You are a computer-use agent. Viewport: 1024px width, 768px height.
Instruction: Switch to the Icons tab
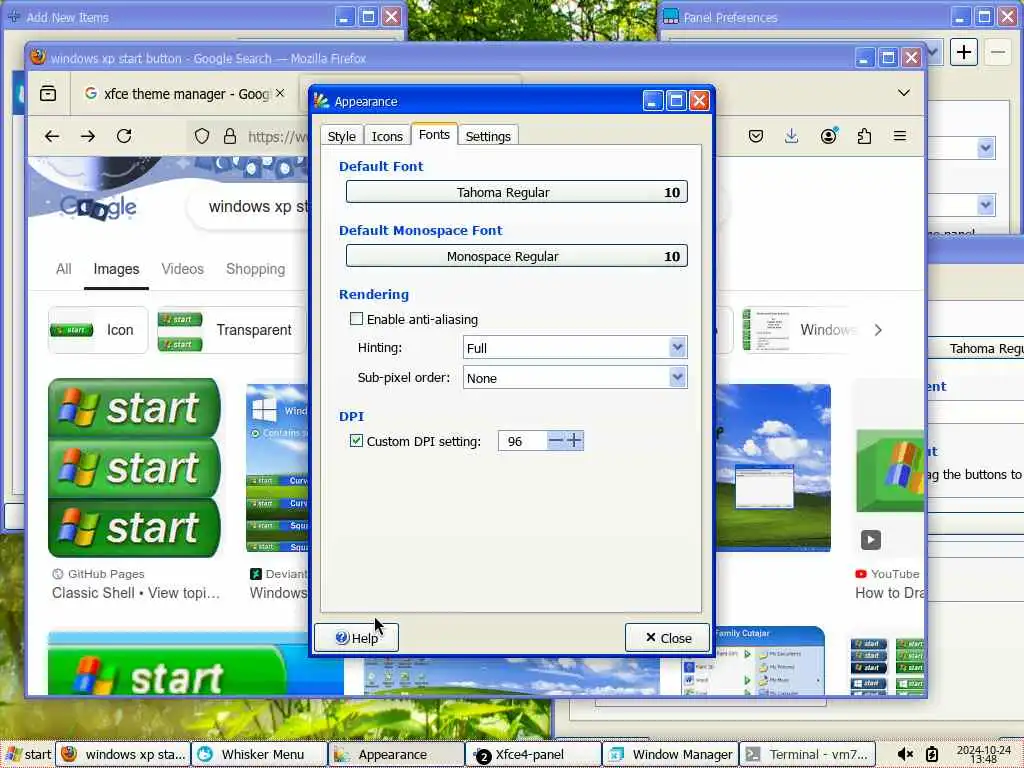click(x=387, y=136)
